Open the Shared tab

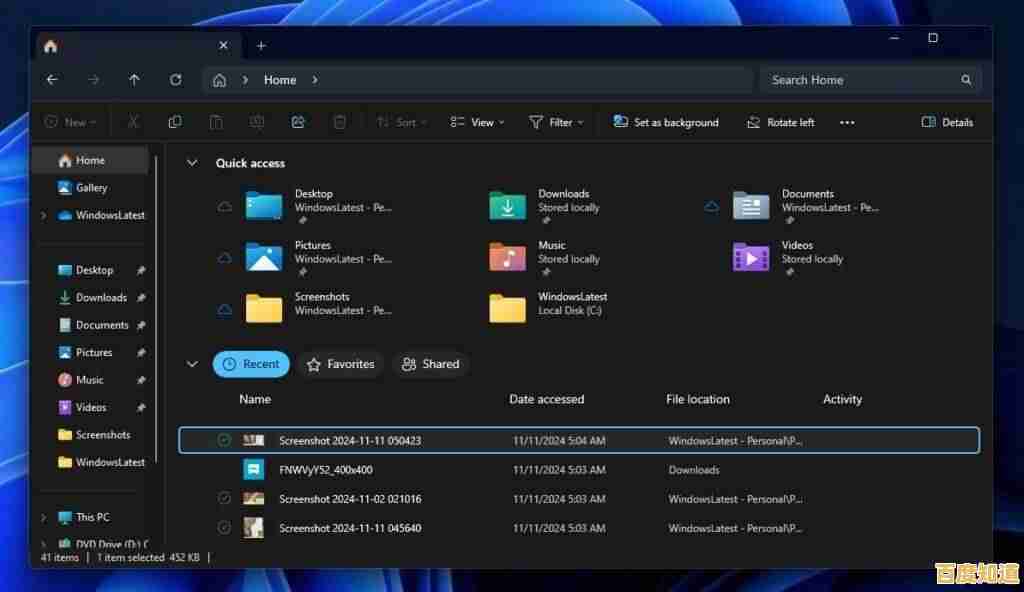click(431, 364)
